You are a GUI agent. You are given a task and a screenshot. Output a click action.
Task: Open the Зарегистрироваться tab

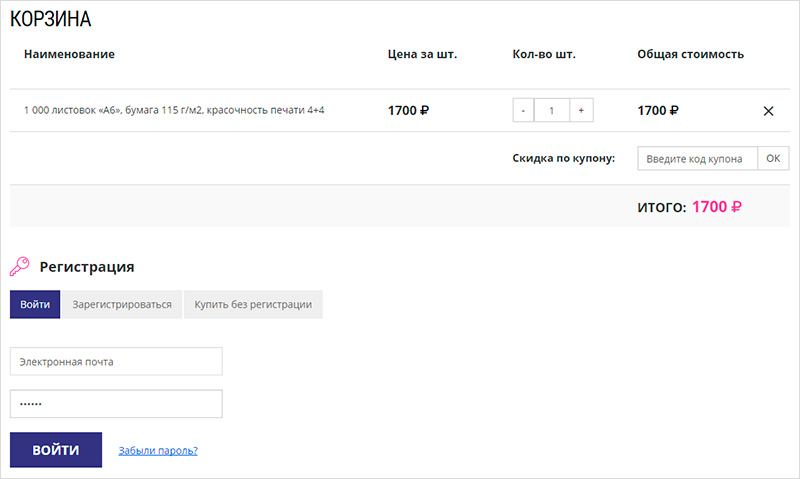pyautogui.click(x=122, y=305)
